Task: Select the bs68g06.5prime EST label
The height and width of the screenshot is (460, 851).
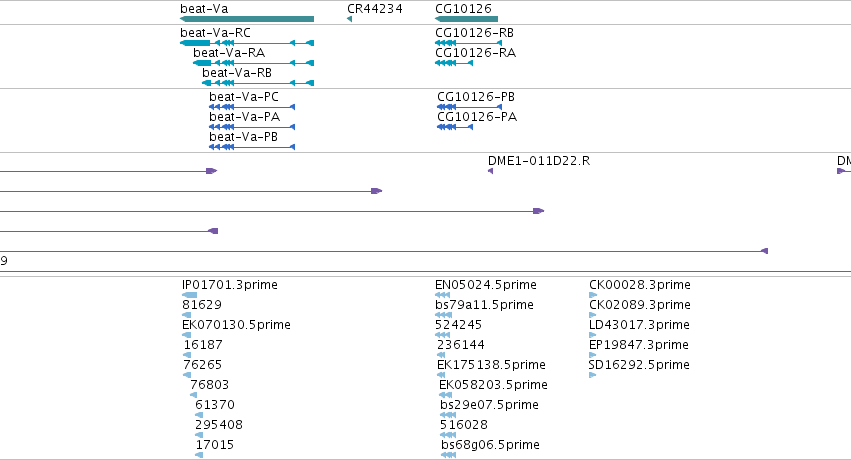Action: pyautogui.click(x=491, y=445)
